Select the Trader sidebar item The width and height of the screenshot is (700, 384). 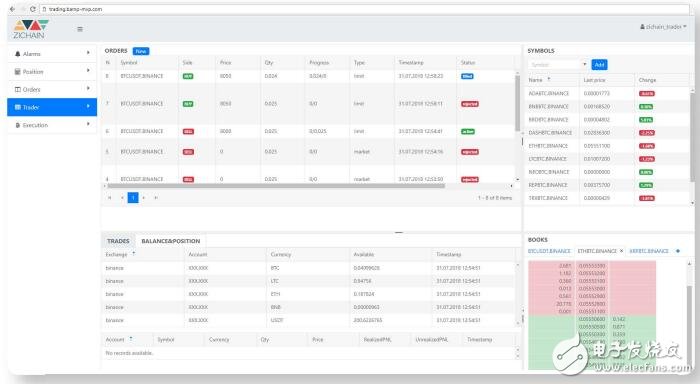[x=52, y=107]
